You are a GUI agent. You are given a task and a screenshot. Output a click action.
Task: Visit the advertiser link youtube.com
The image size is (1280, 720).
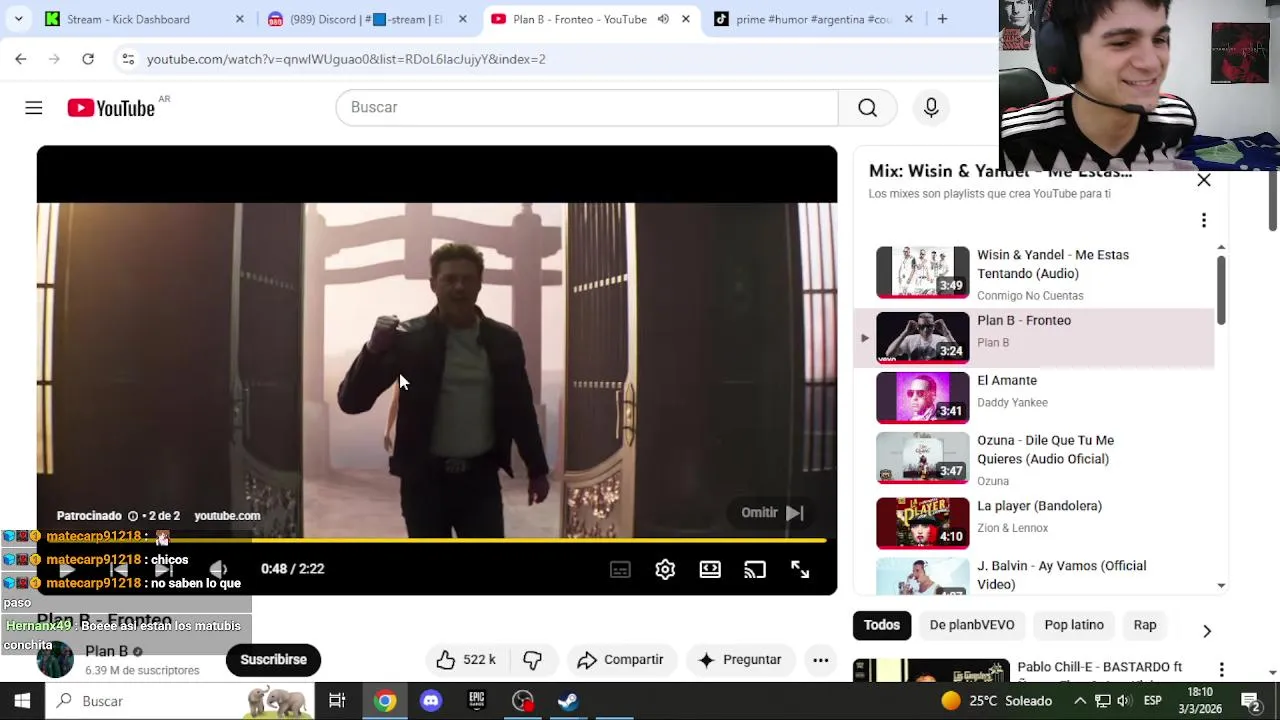pyautogui.click(x=227, y=516)
